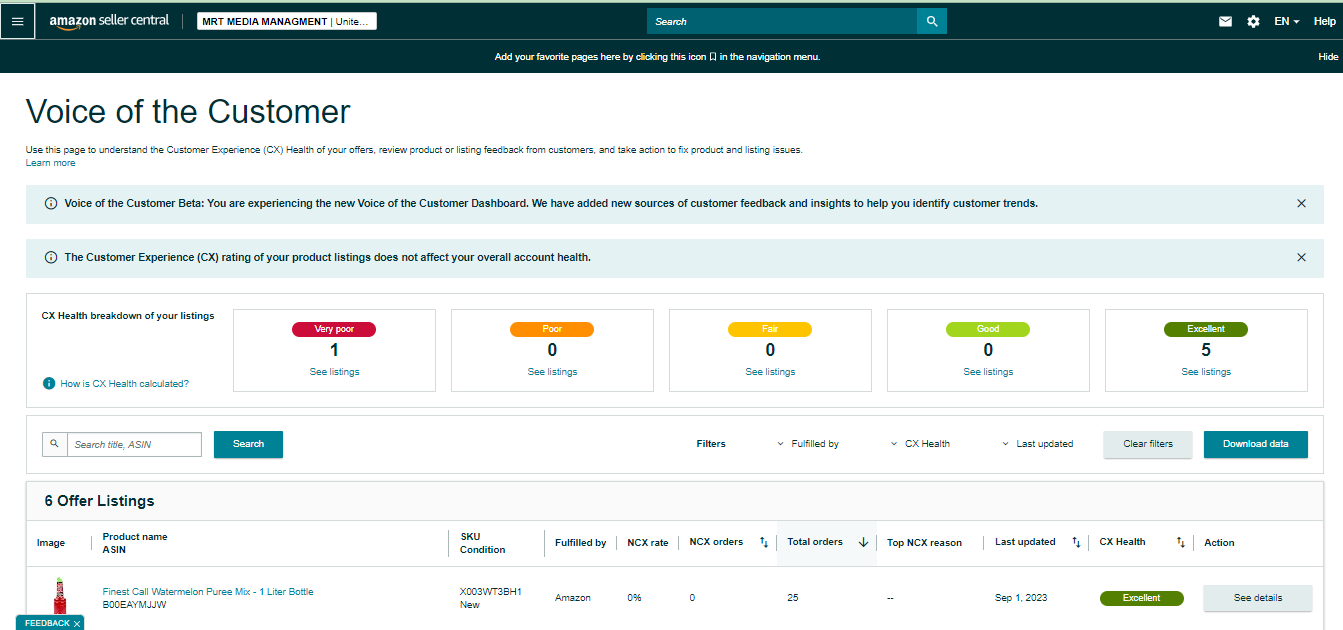Click the search magnifier button in header
The width and height of the screenshot is (1343, 630).
click(932, 21)
